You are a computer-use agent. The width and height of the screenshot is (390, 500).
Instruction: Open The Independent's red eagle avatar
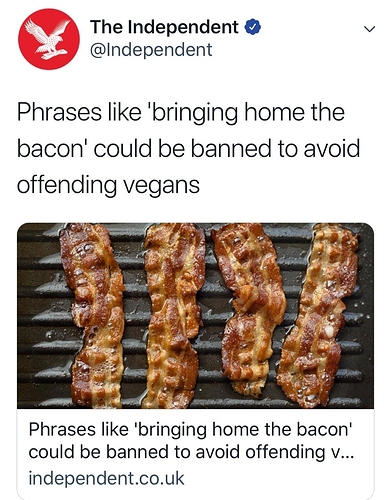(49, 39)
